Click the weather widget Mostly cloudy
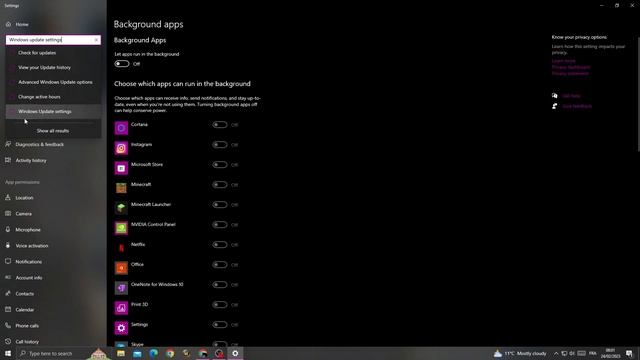The width and height of the screenshot is (640, 360). point(520,353)
